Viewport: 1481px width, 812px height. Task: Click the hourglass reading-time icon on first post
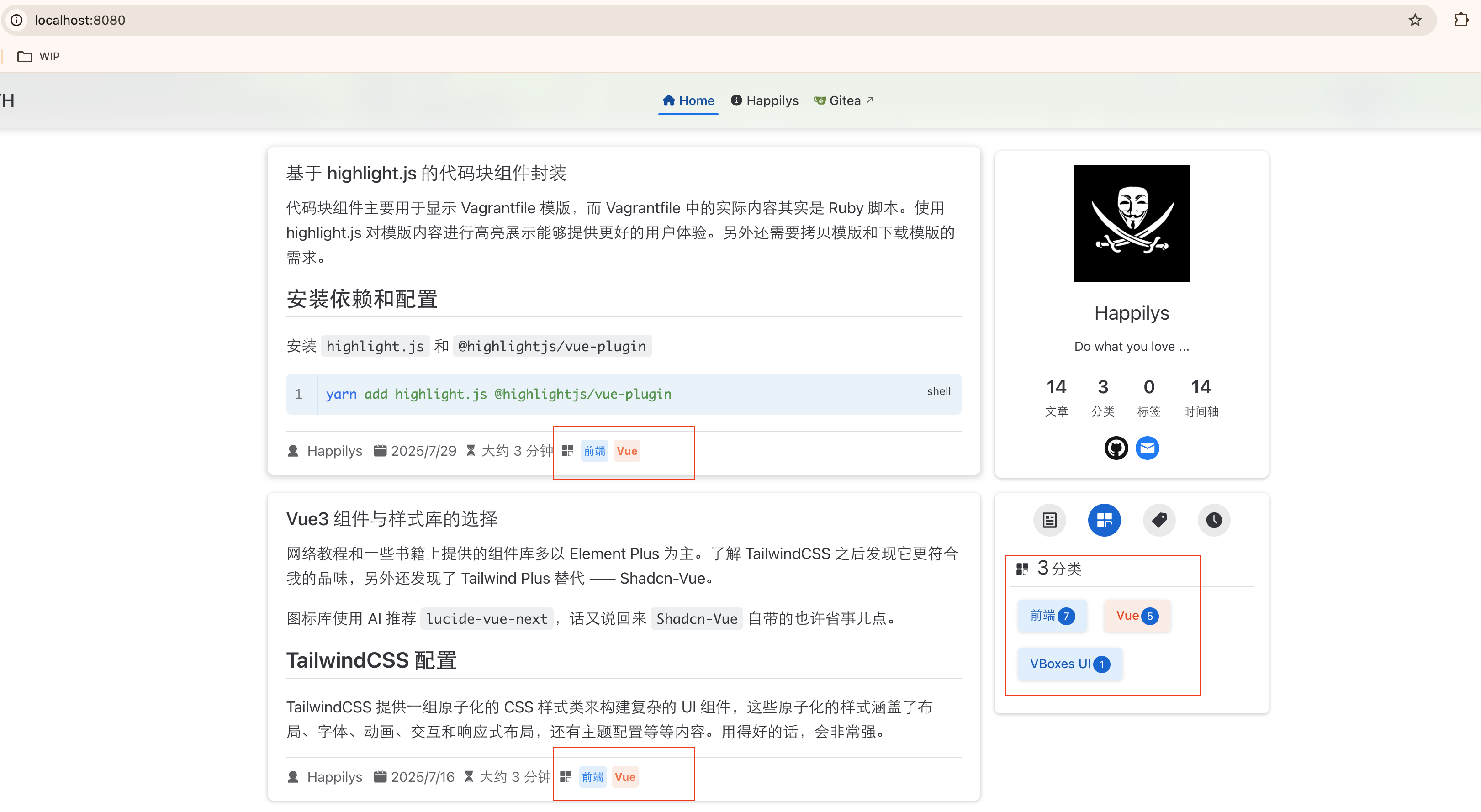coord(471,451)
